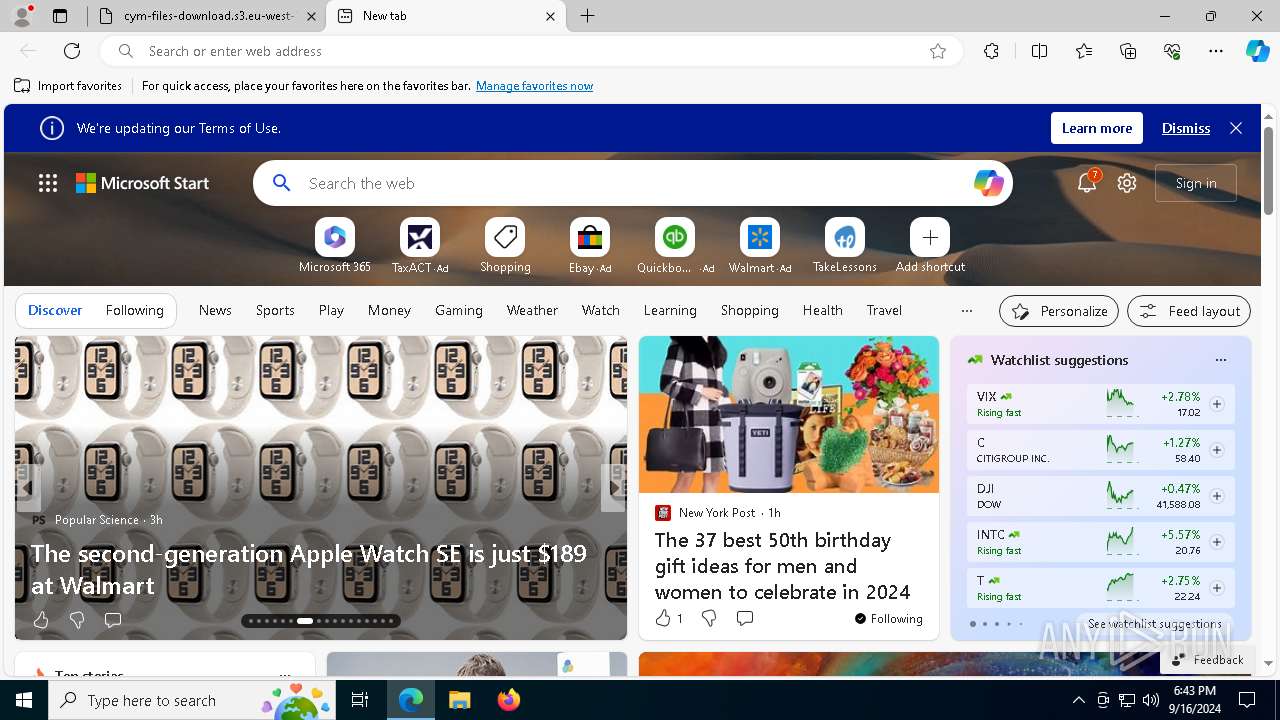1280x720 pixels.
Task: Toggle Following for New York Post
Action: coord(889,619)
